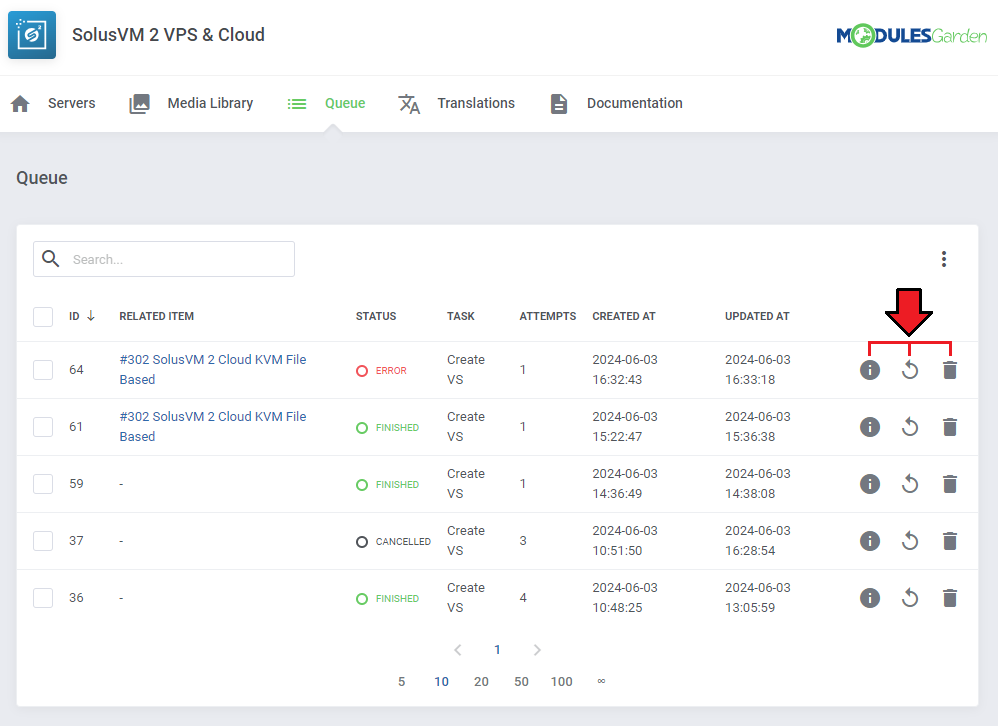
Task: Open related item link for row 61
Action: click(213, 427)
